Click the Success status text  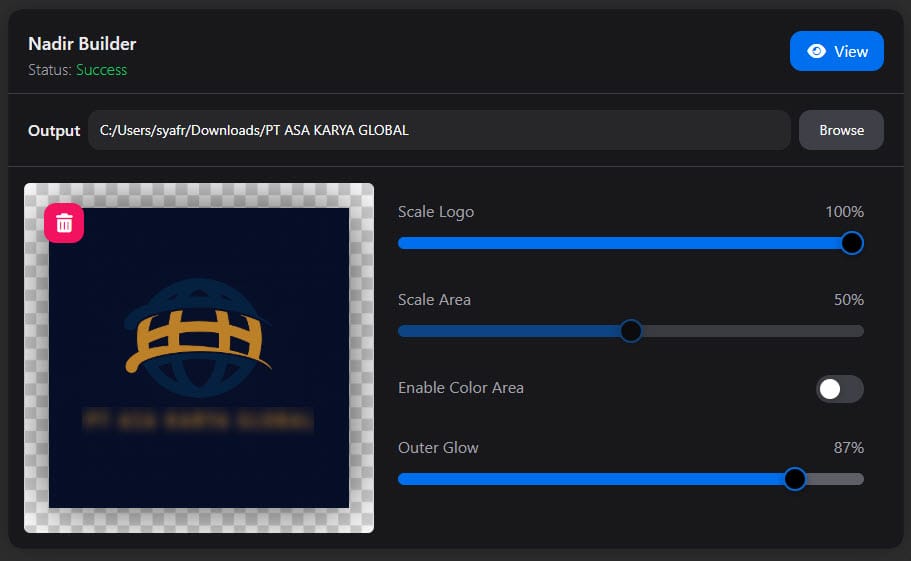(102, 70)
